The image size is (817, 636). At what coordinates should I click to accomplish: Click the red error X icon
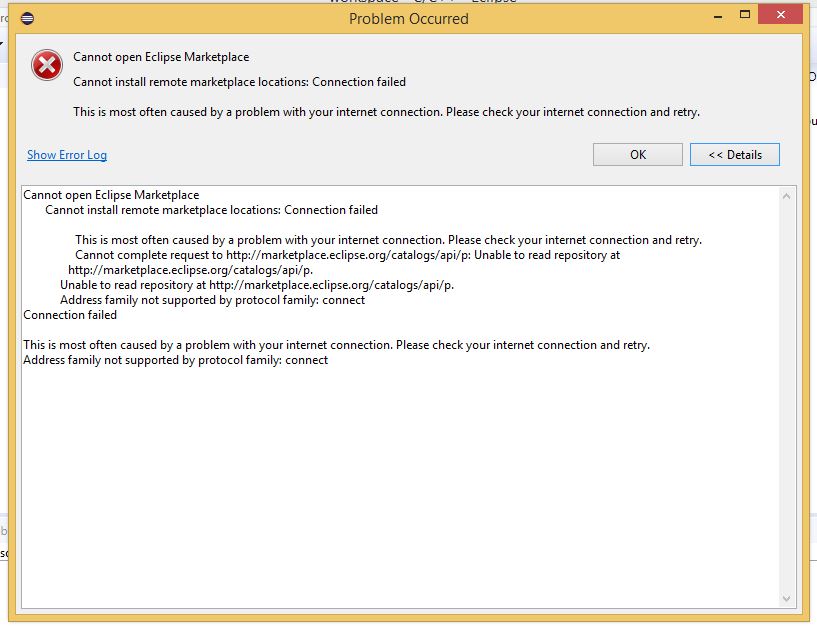[46, 65]
